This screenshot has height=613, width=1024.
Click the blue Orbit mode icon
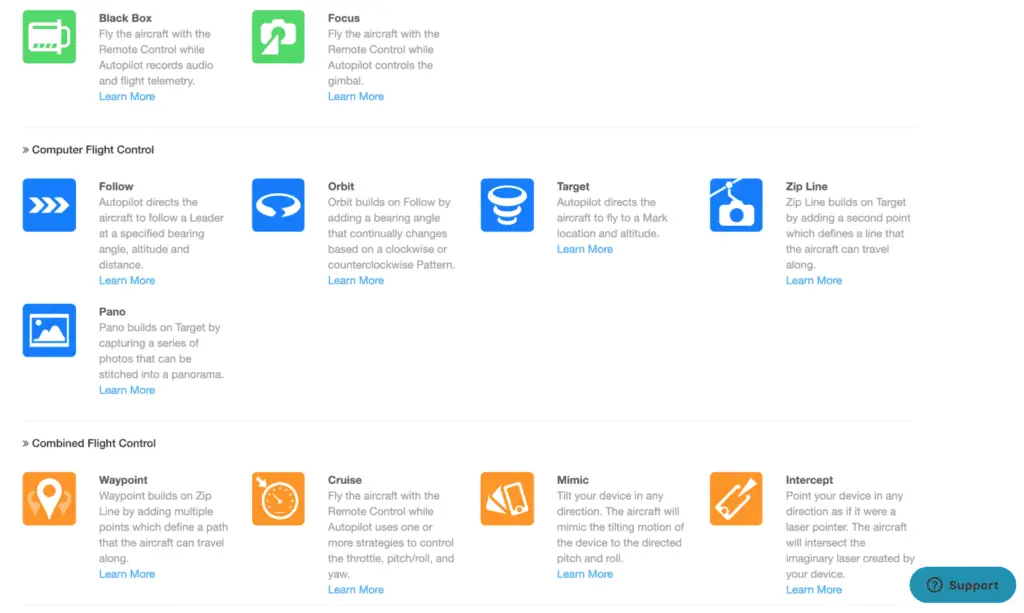tap(278, 205)
